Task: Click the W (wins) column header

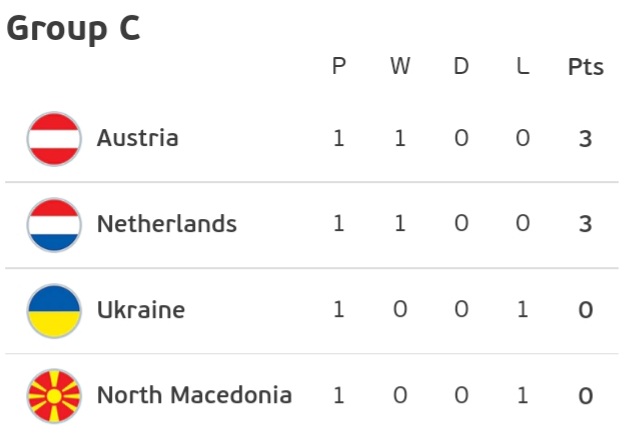Action: (x=400, y=67)
